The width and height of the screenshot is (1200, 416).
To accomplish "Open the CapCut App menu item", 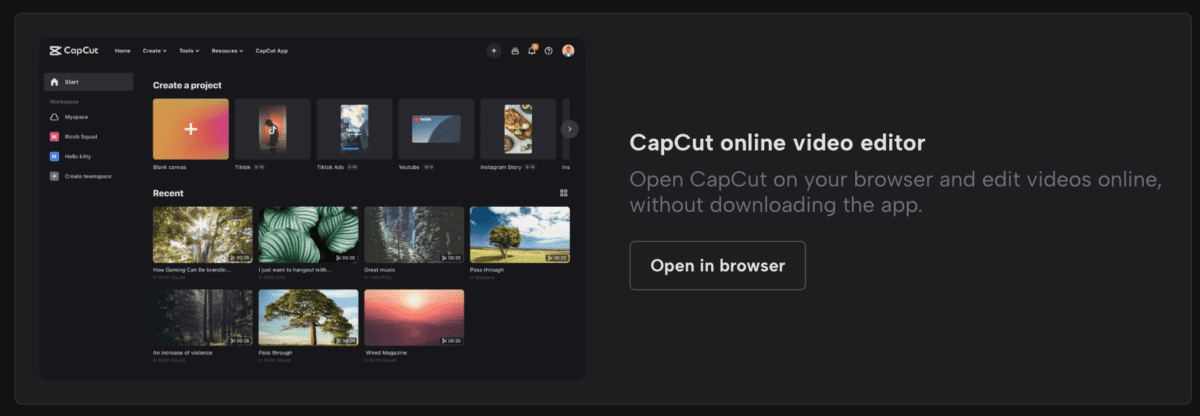I will [271, 50].
